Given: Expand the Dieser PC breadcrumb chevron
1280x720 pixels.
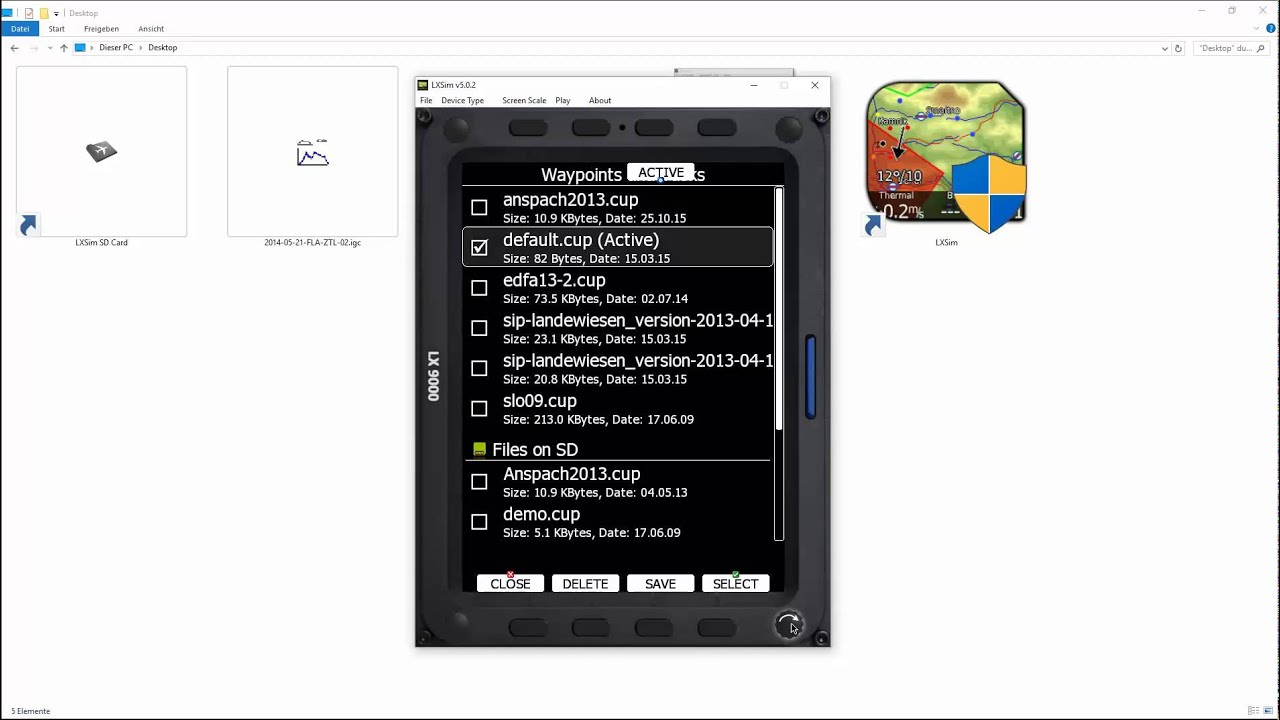Looking at the screenshot, I should click(x=140, y=48).
